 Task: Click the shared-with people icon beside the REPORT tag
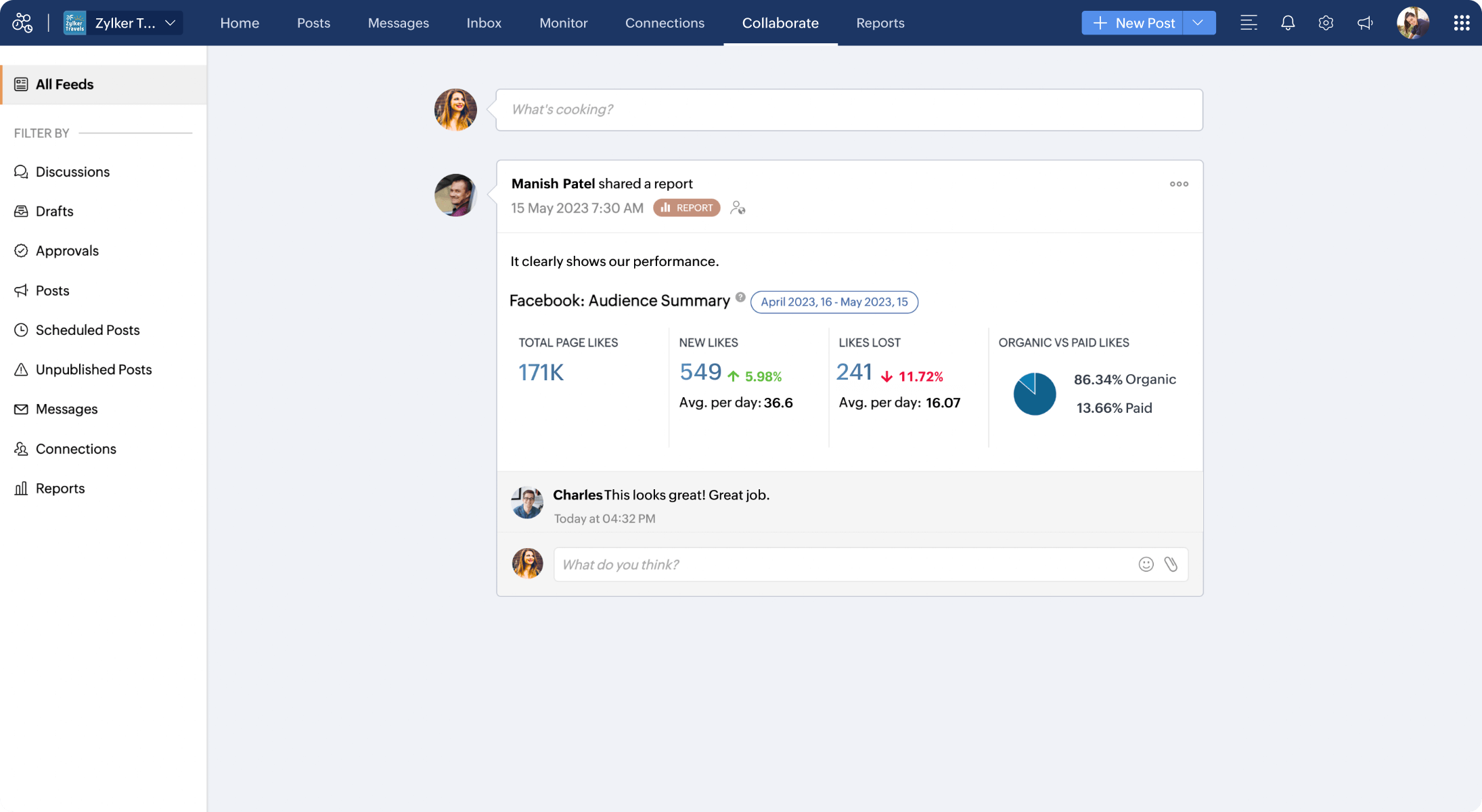pos(738,208)
